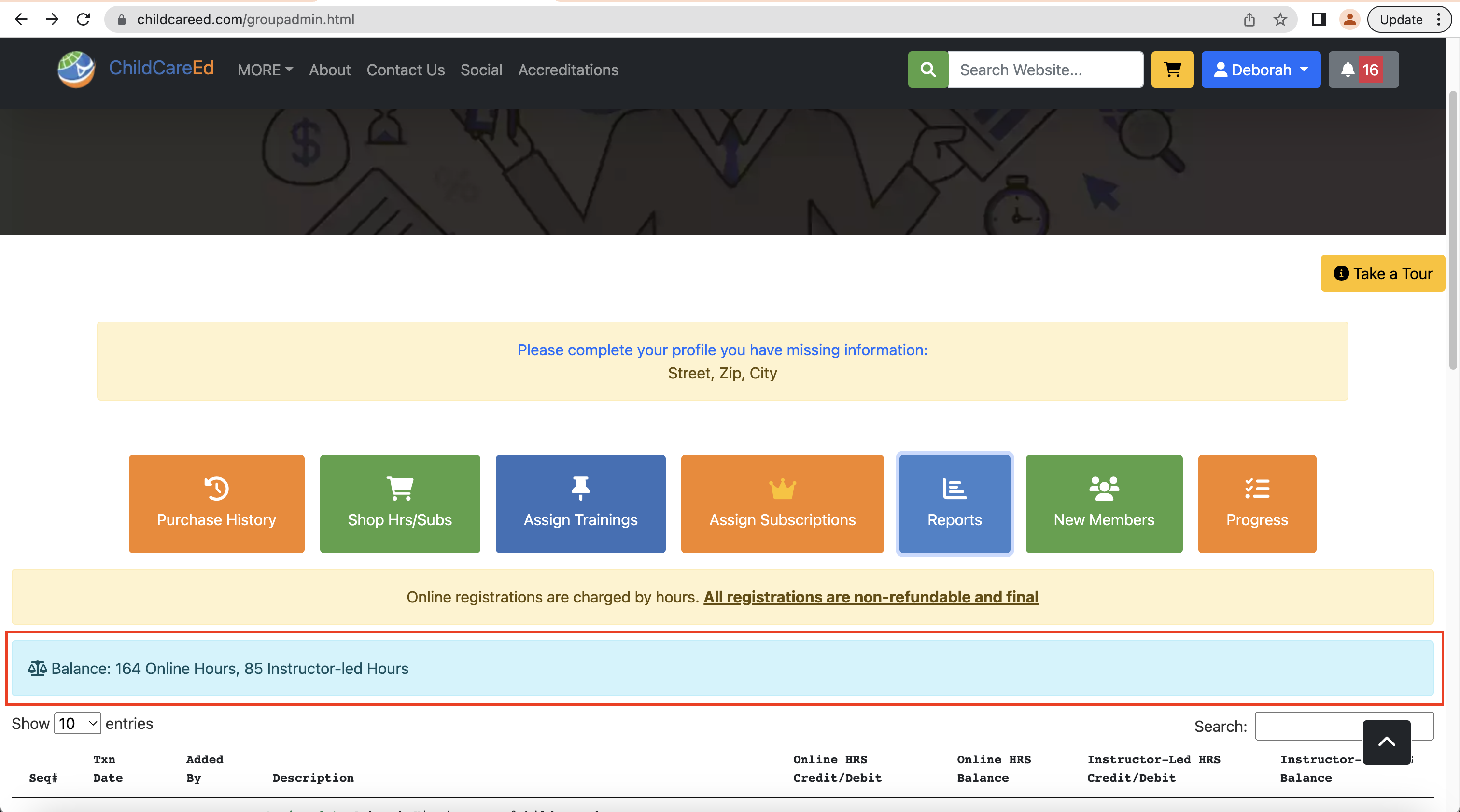
Task: Open Shop Hrs/Subs panel
Action: [399, 503]
